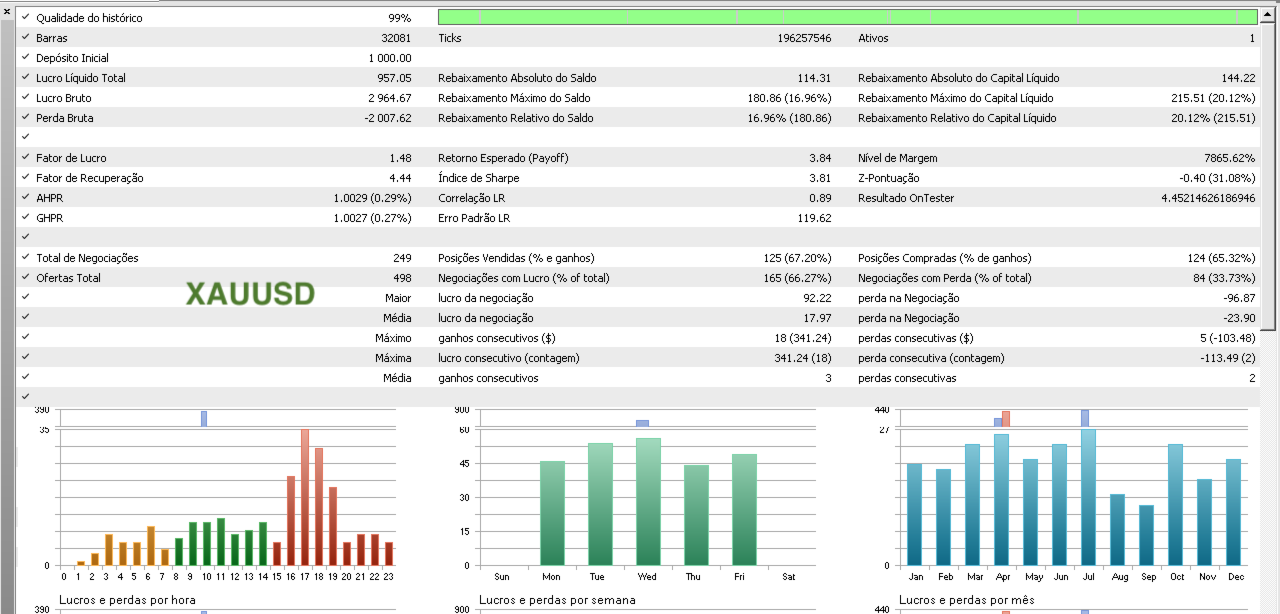
Task: Click the checkmark icon next to Barras
Action: tap(26, 37)
